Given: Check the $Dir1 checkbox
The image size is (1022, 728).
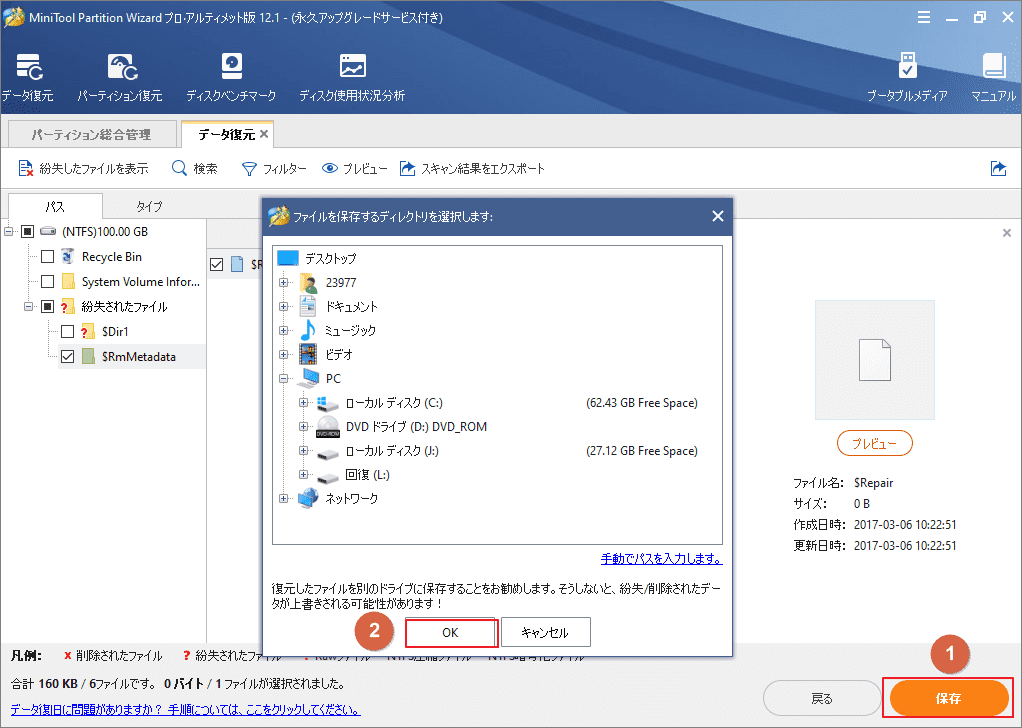Looking at the screenshot, I should pos(67,332).
